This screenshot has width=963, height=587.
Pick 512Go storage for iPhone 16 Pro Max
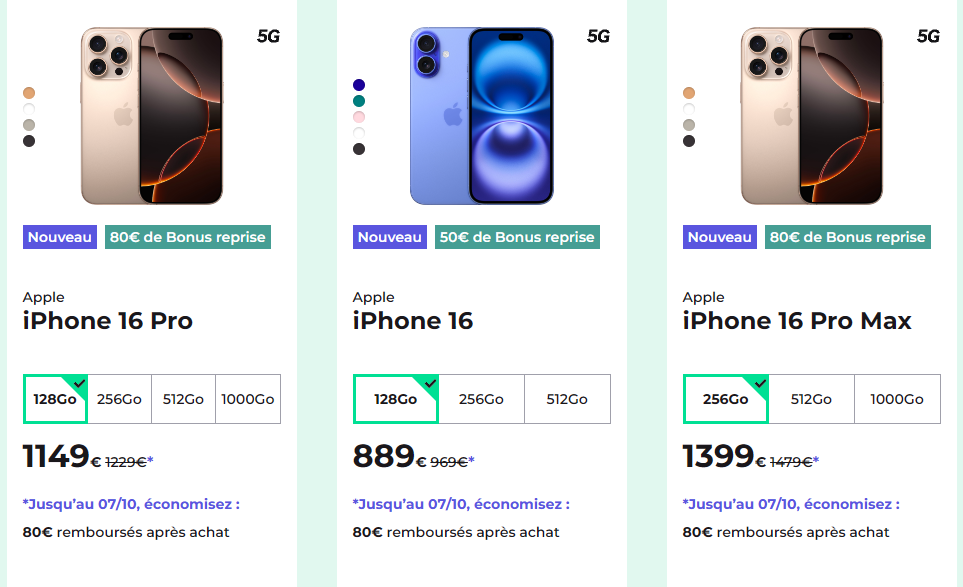[x=811, y=399]
